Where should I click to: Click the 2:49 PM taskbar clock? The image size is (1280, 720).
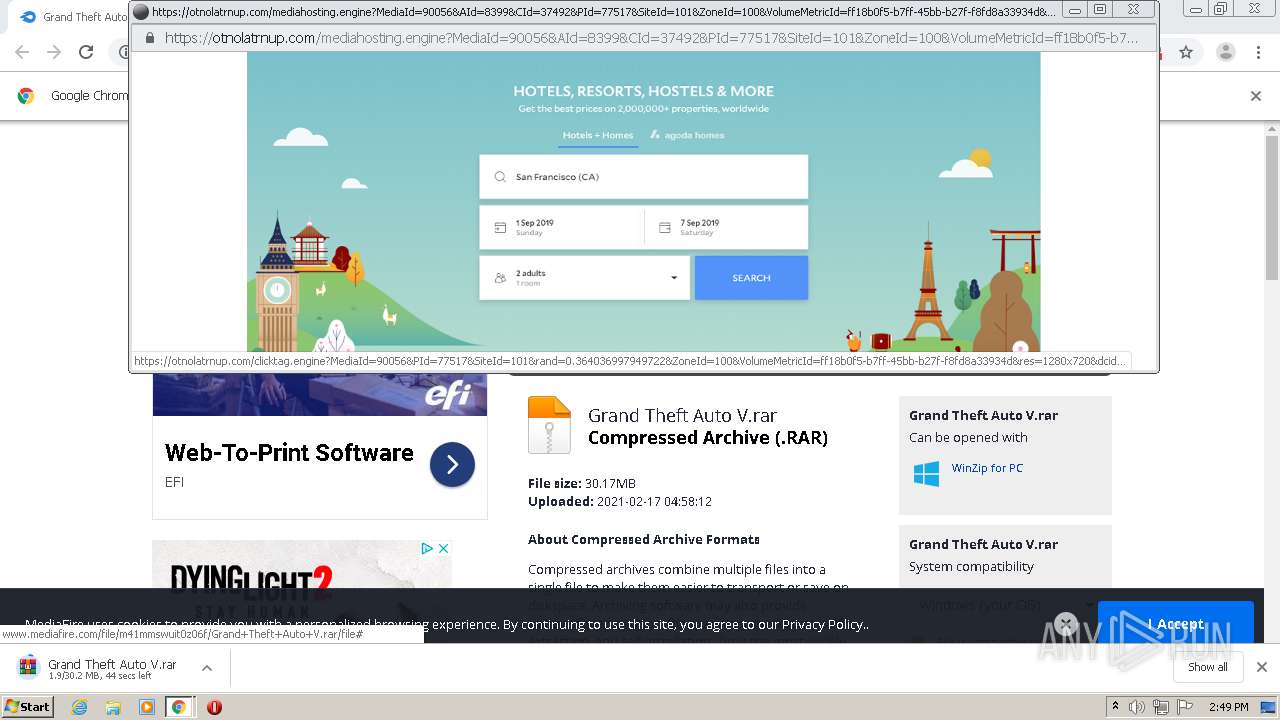(x=1228, y=707)
